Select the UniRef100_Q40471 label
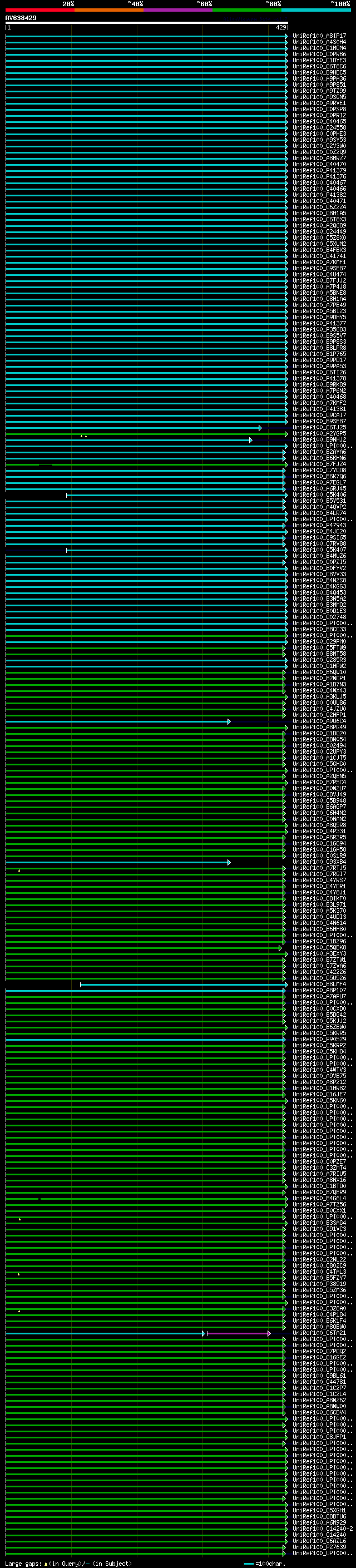Image resolution: width=356 pixels, height=1568 pixels. click(x=319, y=201)
